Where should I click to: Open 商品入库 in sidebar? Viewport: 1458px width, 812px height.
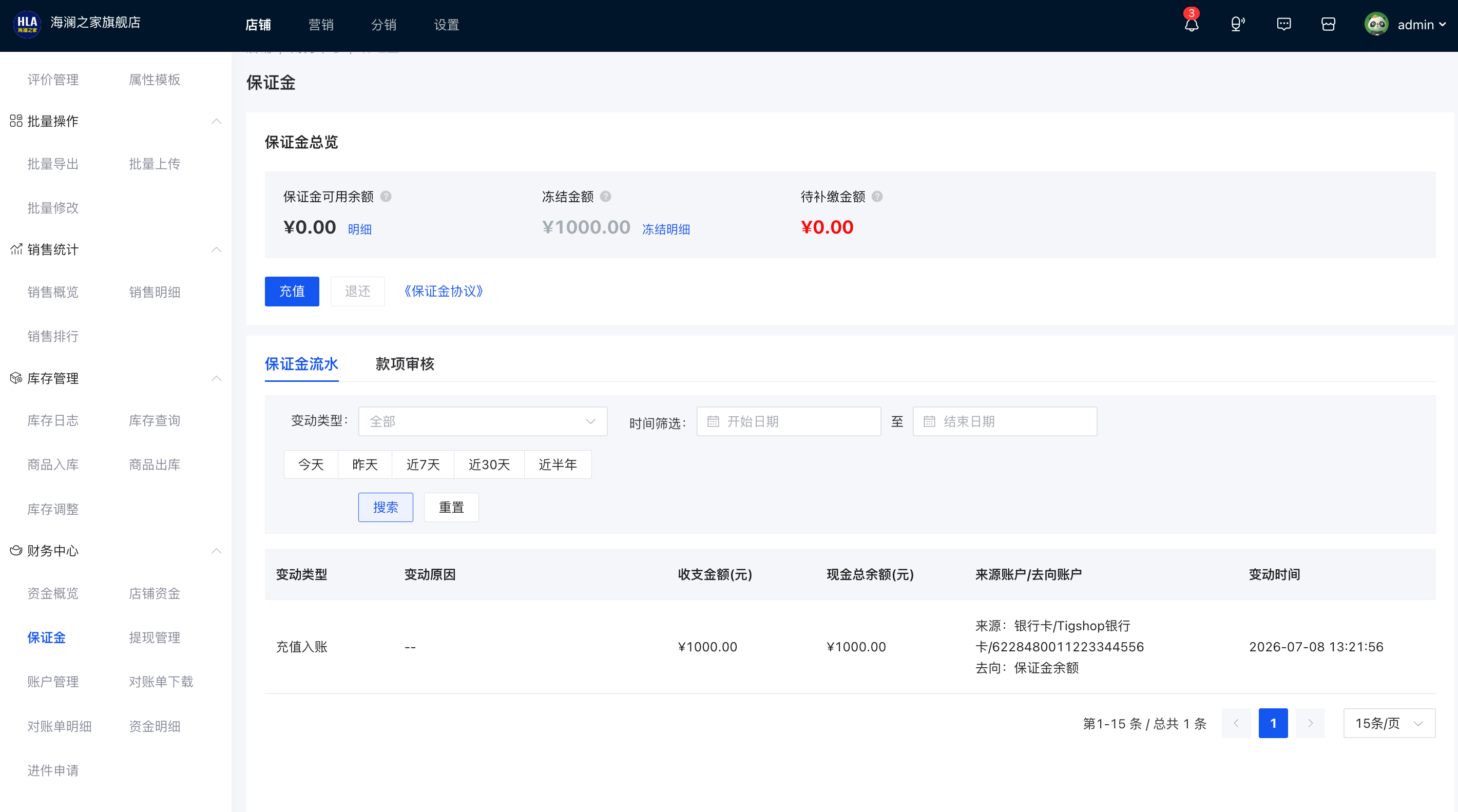click(53, 465)
